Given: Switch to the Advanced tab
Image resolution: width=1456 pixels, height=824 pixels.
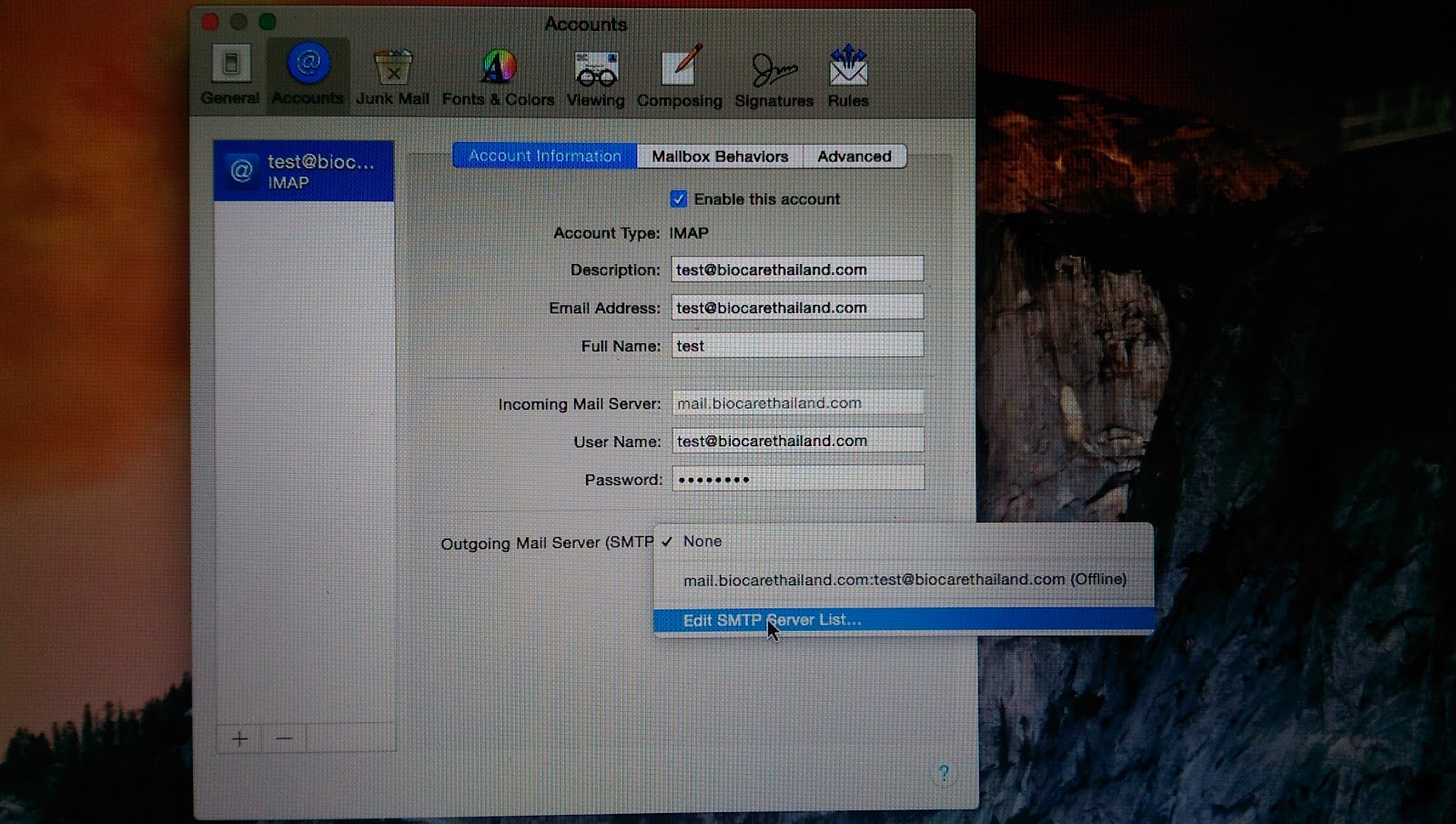Looking at the screenshot, I should tap(854, 157).
